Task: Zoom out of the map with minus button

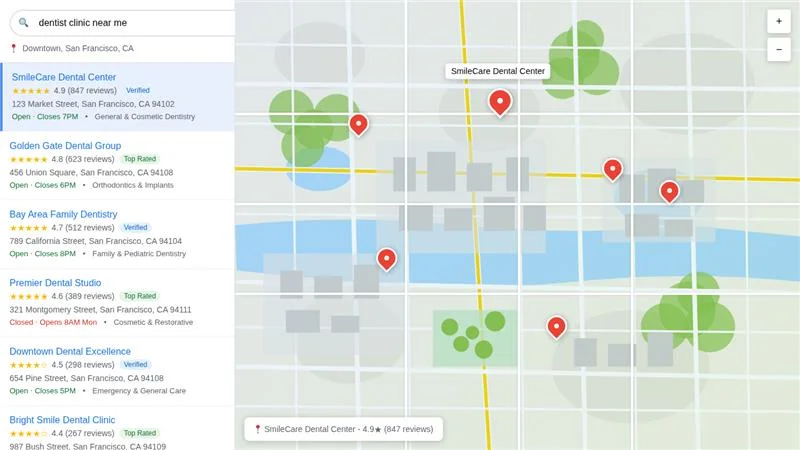Action: 779,49
